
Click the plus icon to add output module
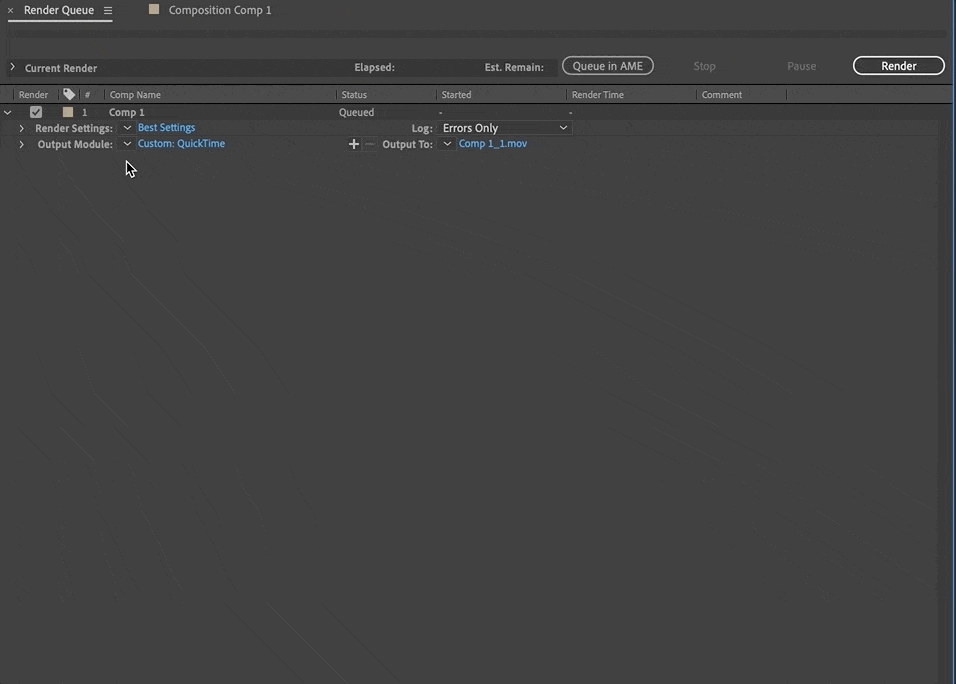click(354, 143)
